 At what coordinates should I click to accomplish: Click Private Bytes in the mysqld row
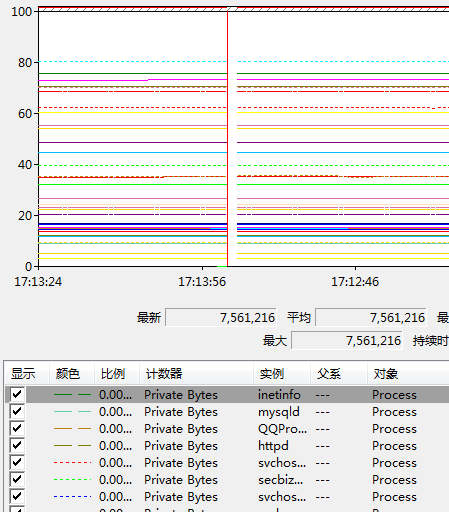click(181, 412)
